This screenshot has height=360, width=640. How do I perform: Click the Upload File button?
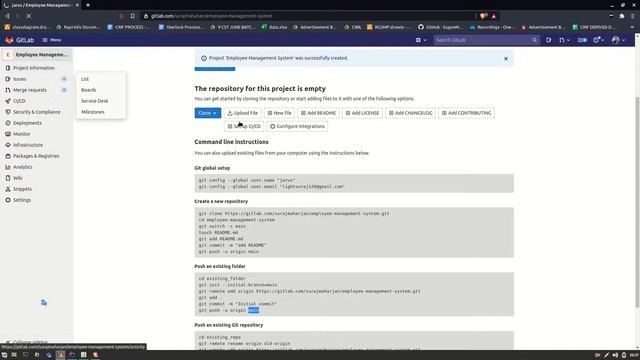(x=242, y=113)
